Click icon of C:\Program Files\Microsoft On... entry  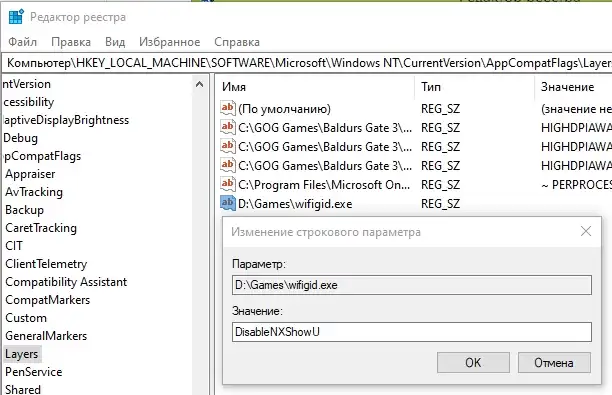pos(228,184)
